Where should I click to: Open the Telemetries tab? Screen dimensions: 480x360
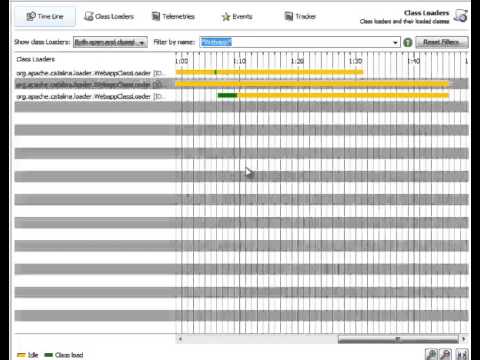click(173, 16)
